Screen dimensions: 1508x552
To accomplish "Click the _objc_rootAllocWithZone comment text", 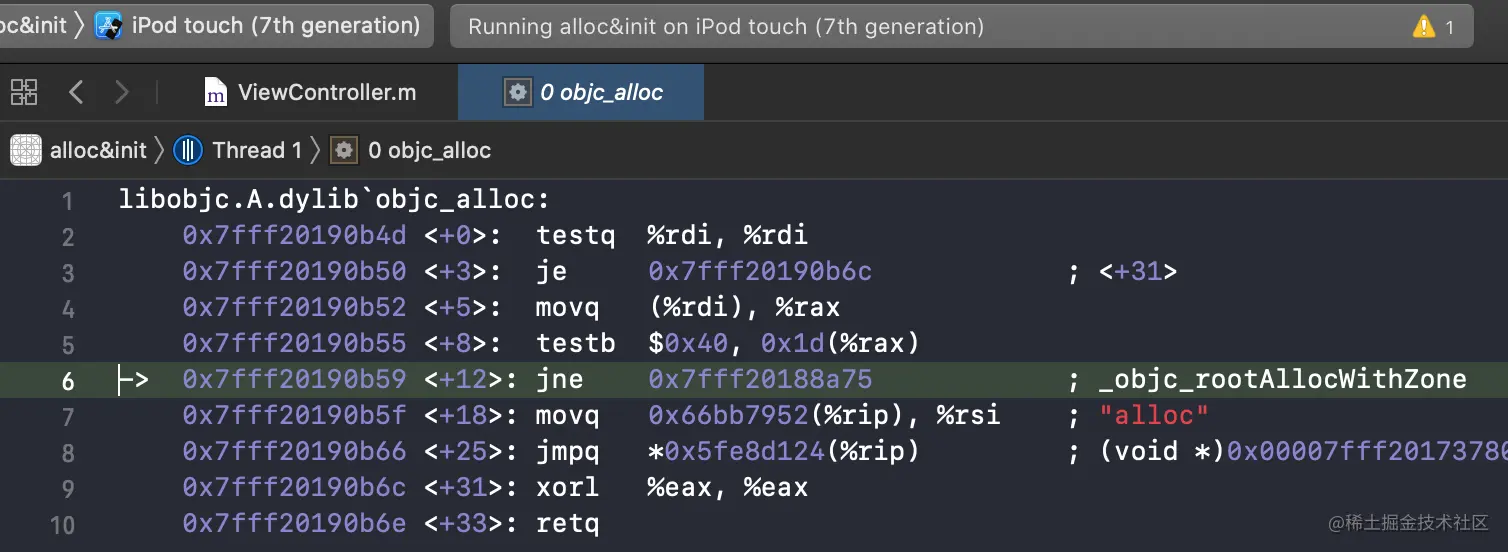I will point(1282,380).
